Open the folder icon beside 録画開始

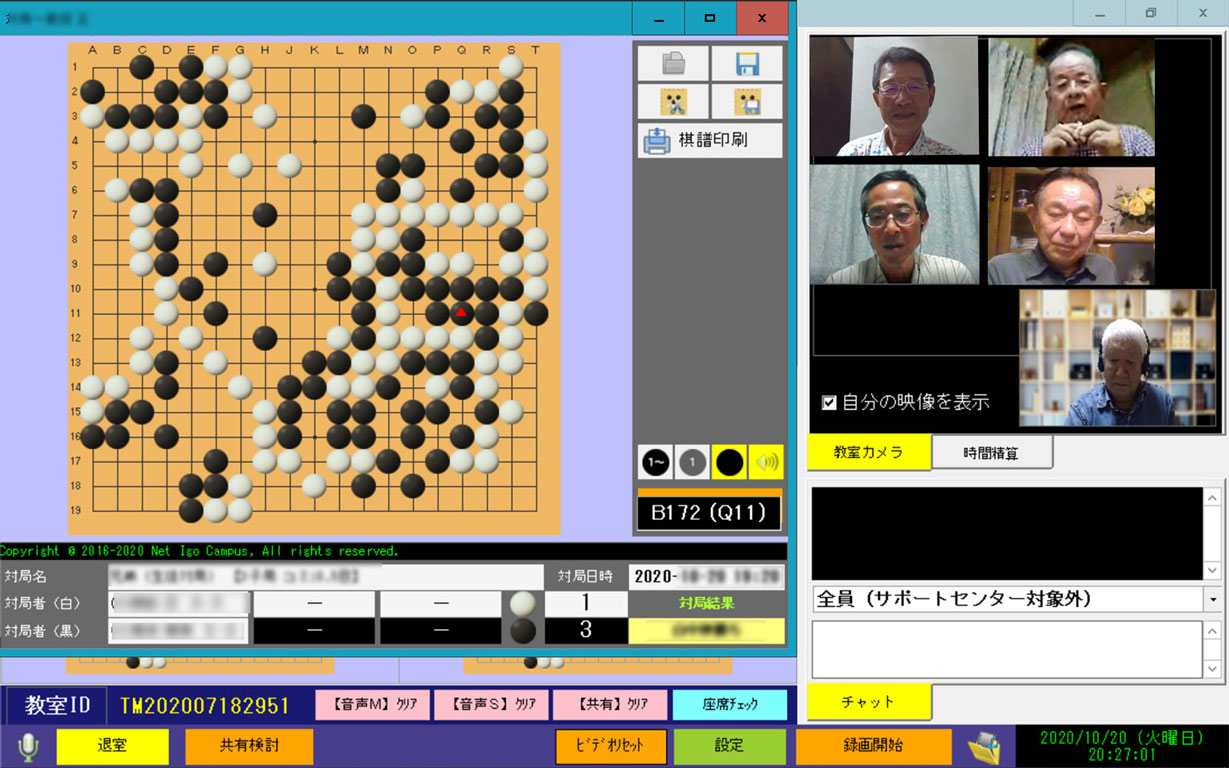984,746
